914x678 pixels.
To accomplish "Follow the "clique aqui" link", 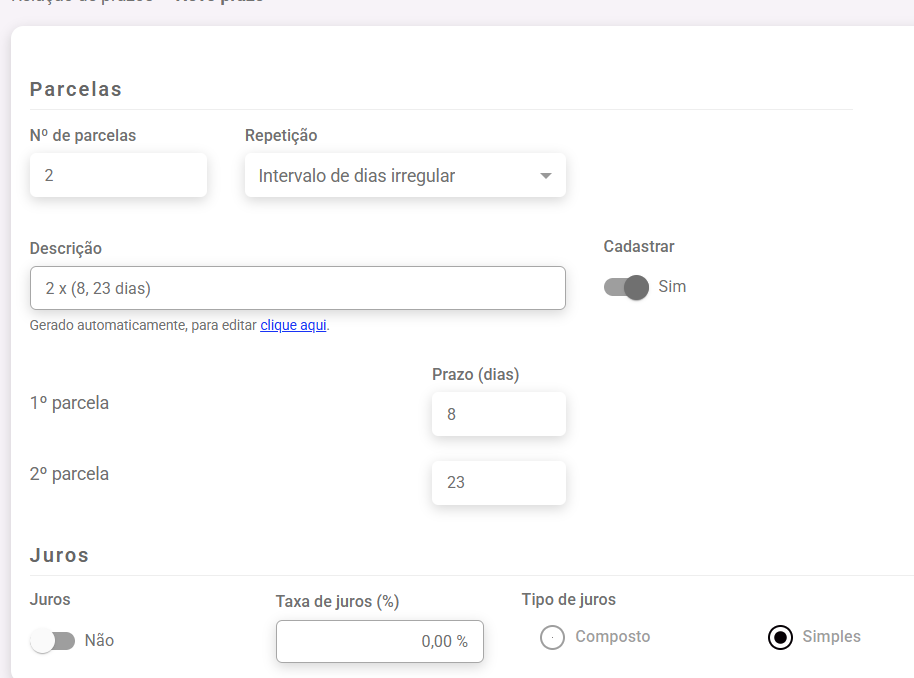I will tap(293, 325).
